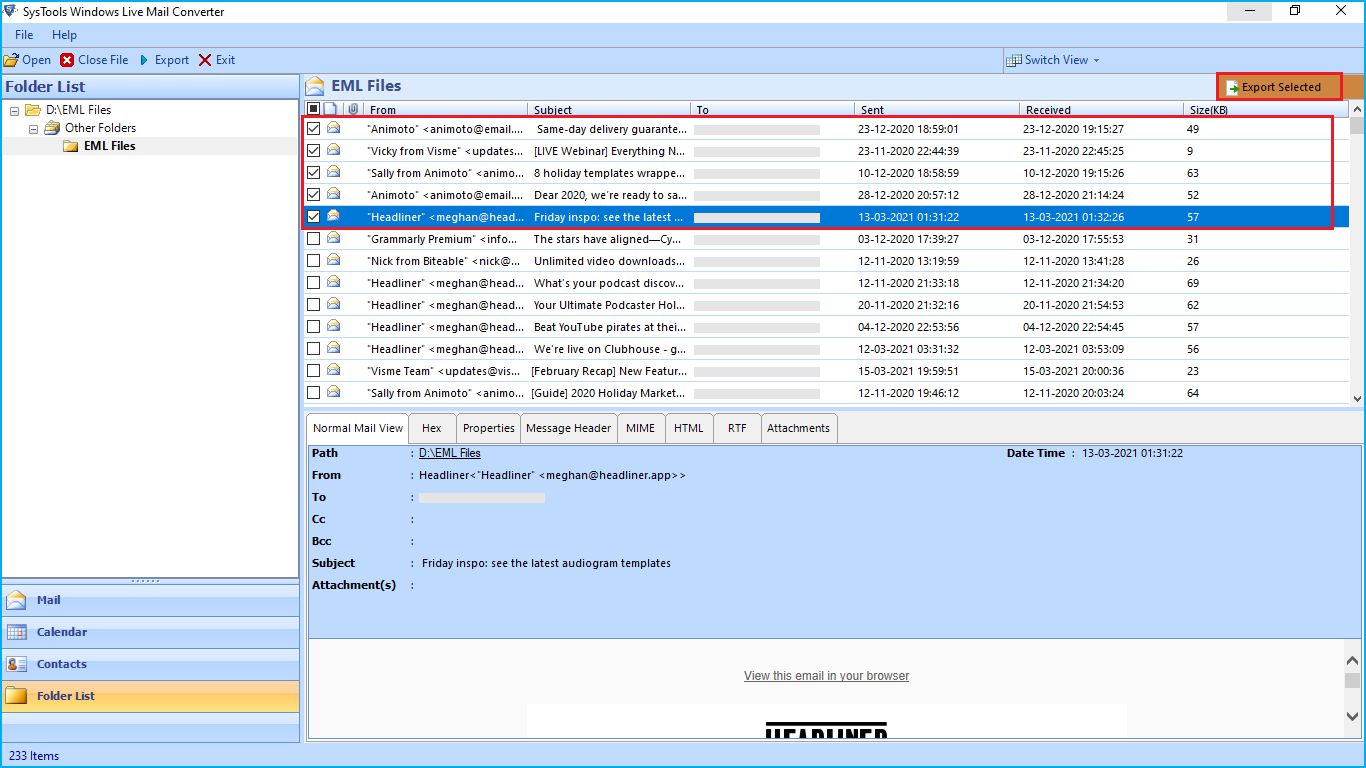Open the Help menu
The width and height of the screenshot is (1366, 768).
click(64, 35)
